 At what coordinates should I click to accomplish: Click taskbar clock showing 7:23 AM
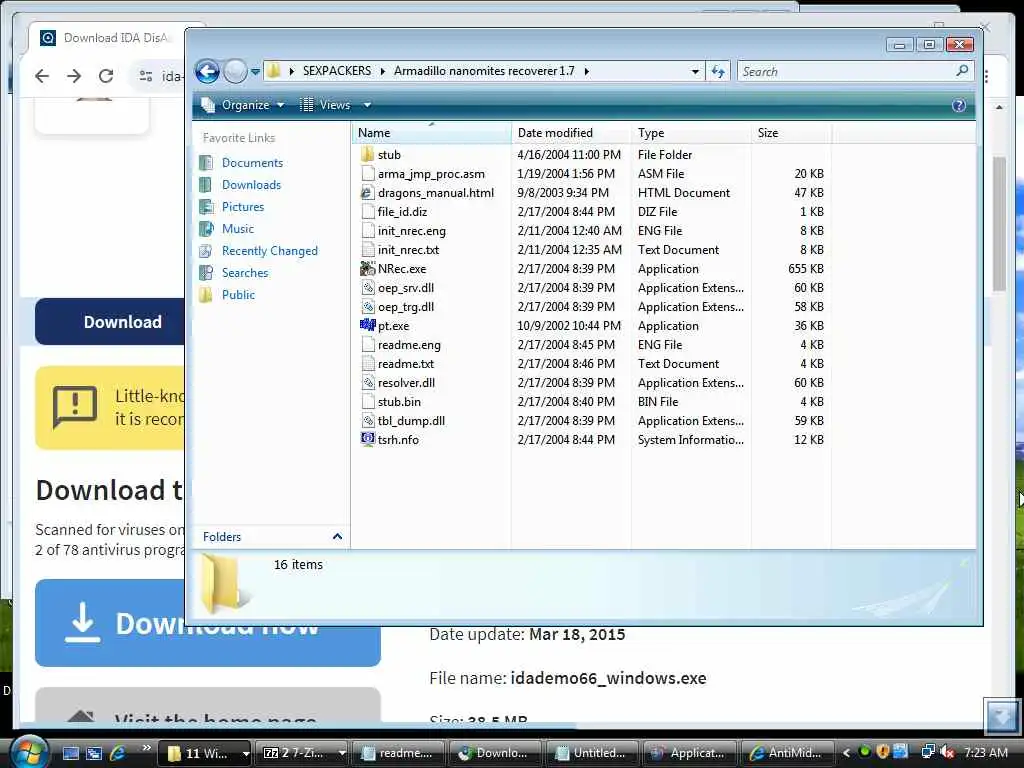[x=985, y=752]
